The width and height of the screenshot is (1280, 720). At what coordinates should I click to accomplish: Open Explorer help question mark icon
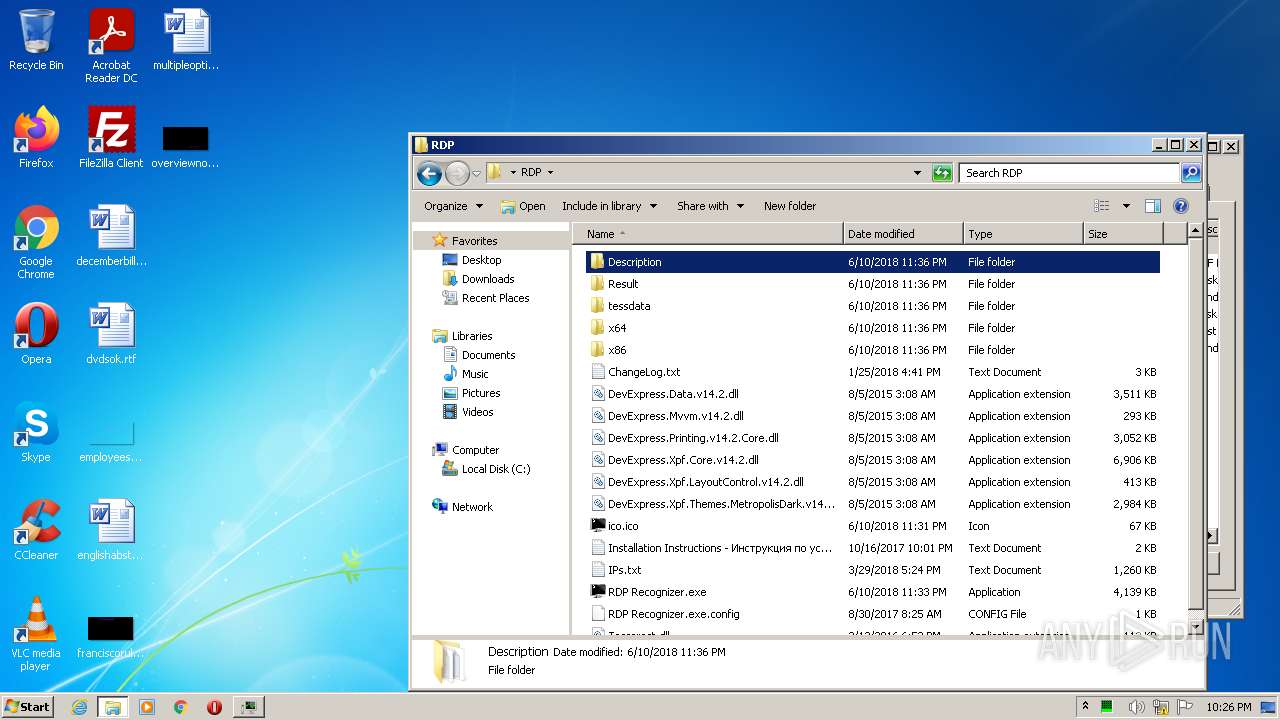[1180, 206]
